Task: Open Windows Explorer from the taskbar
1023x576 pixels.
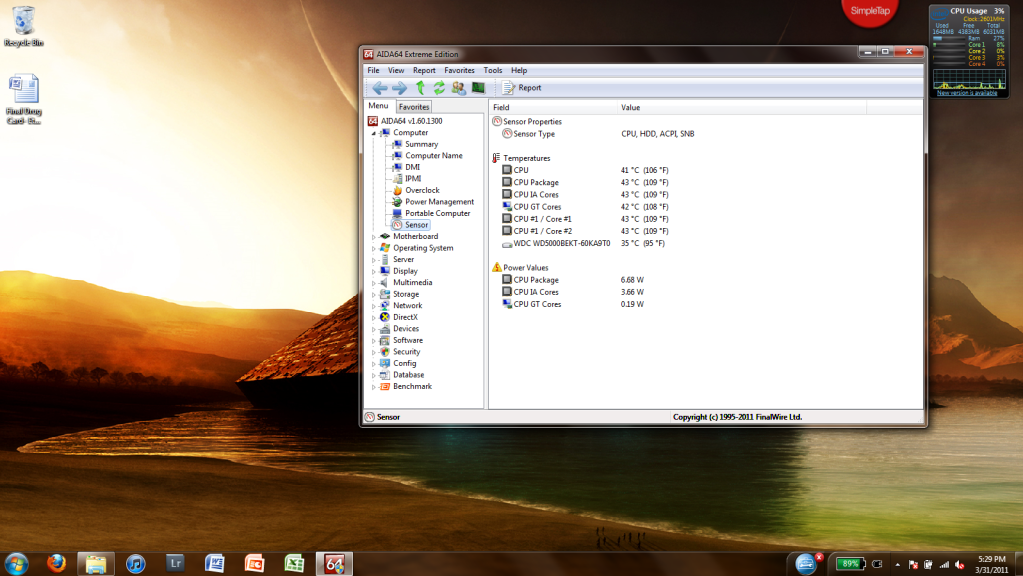Action: [96, 564]
